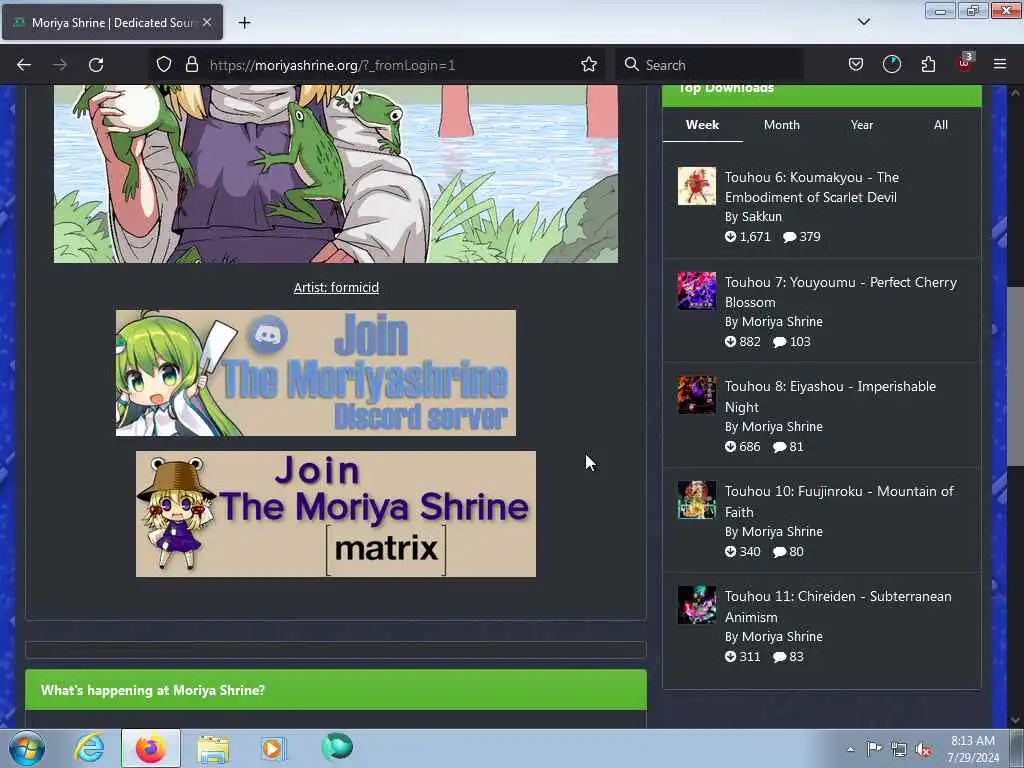The width and height of the screenshot is (1024, 768).
Task: Click the padlock site security icon
Action: pyautogui.click(x=191, y=65)
